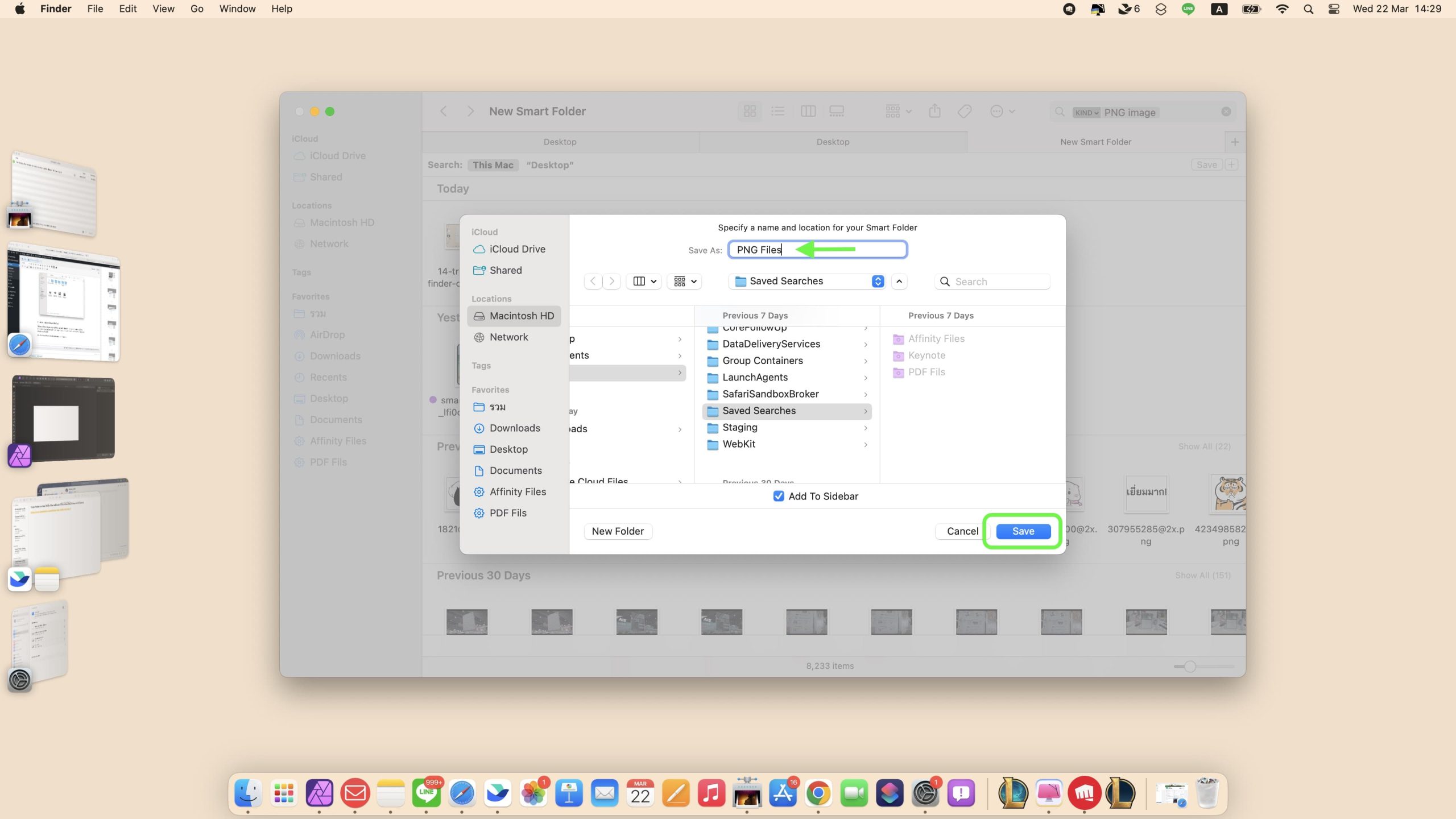The width and height of the screenshot is (1456, 819).
Task: Click the Save As name field
Action: tap(817, 250)
